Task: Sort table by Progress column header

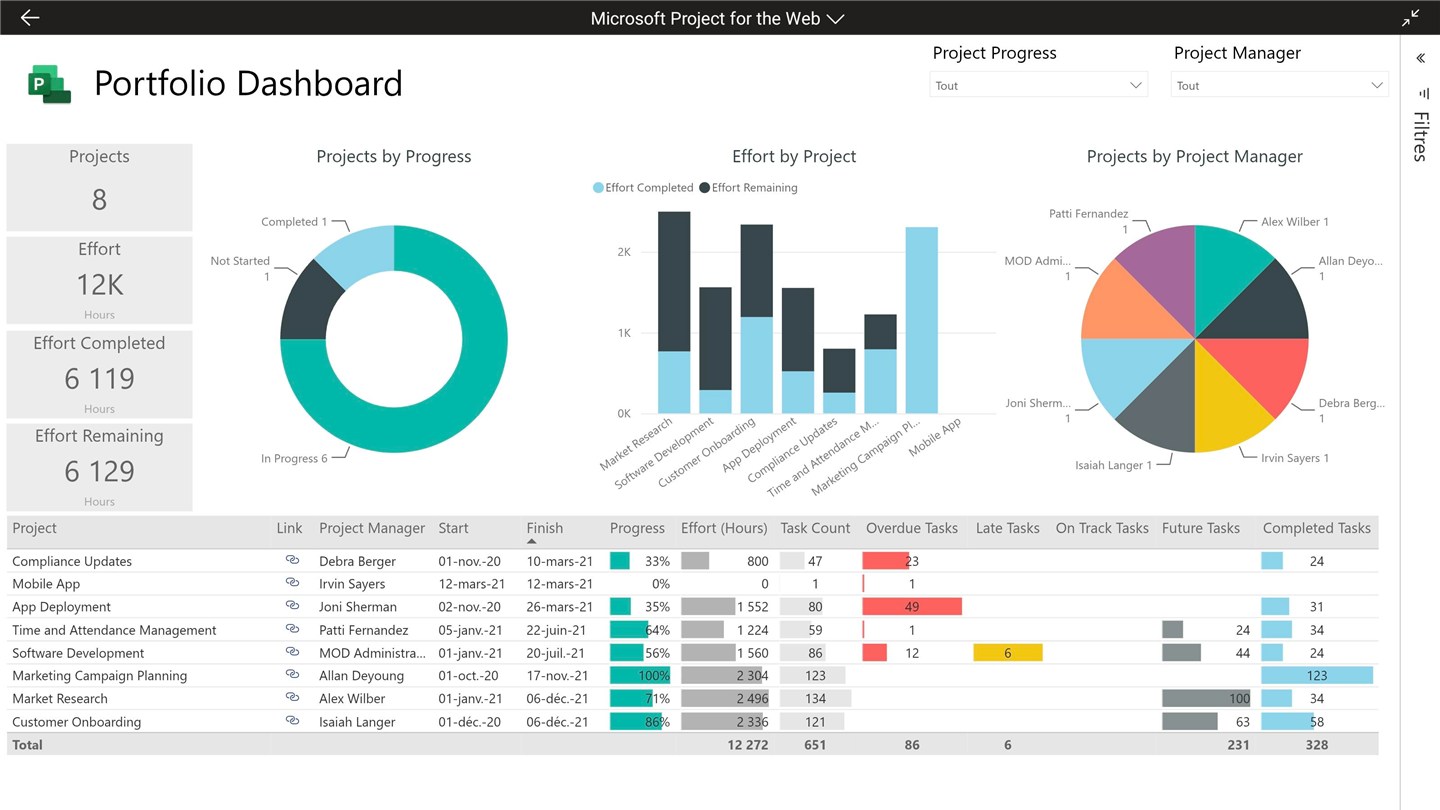Action: click(637, 528)
